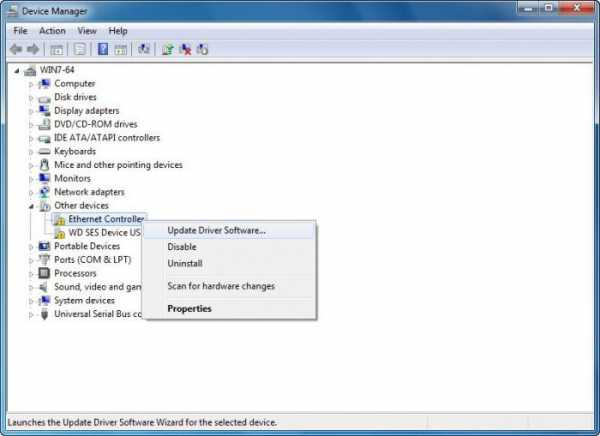
Task: Expand the Computer node arrow
Action: (x=31, y=85)
